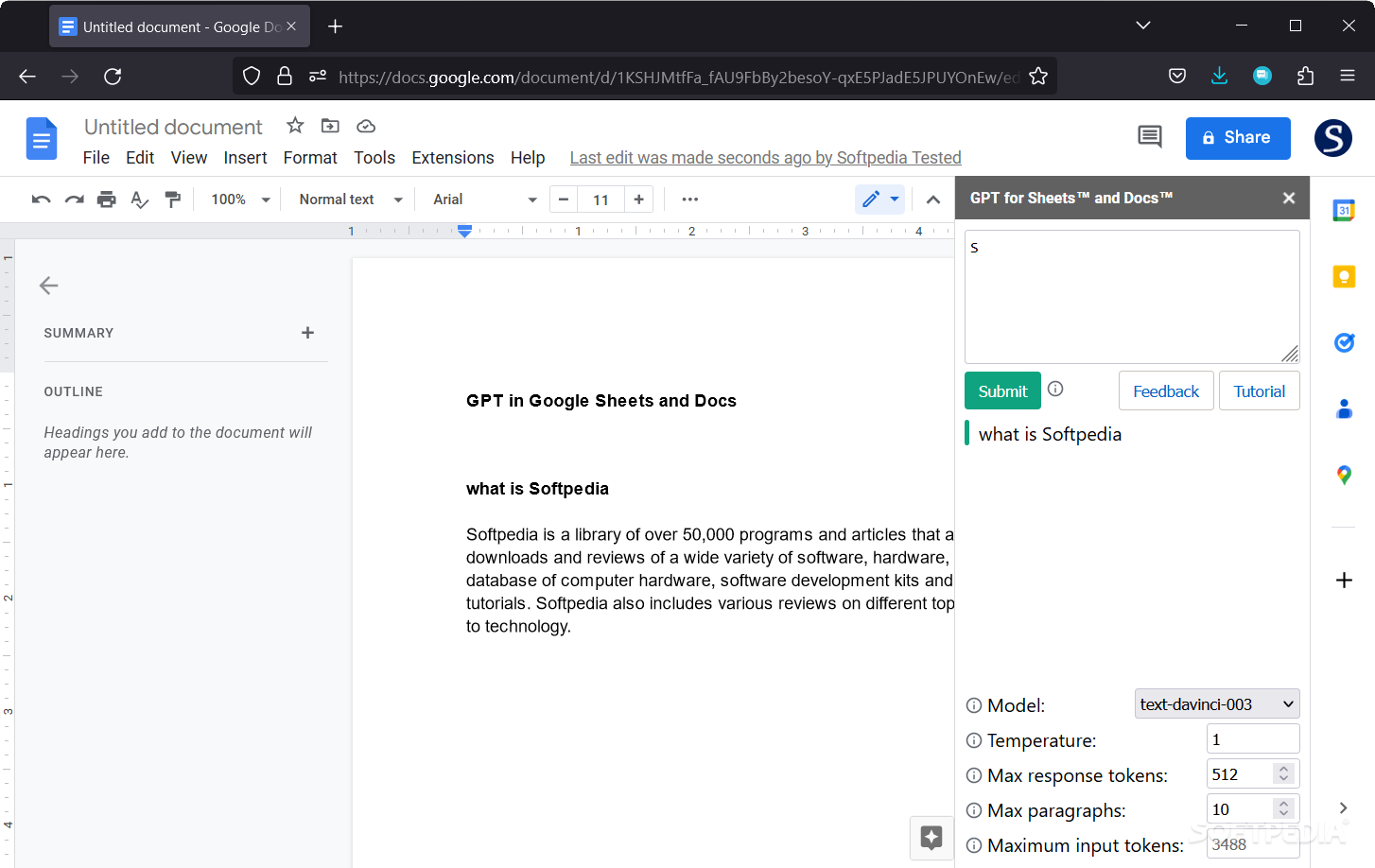The image size is (1375, 868).
Task: Click the Tutorial button
Action: click(x=1260, y=391)
